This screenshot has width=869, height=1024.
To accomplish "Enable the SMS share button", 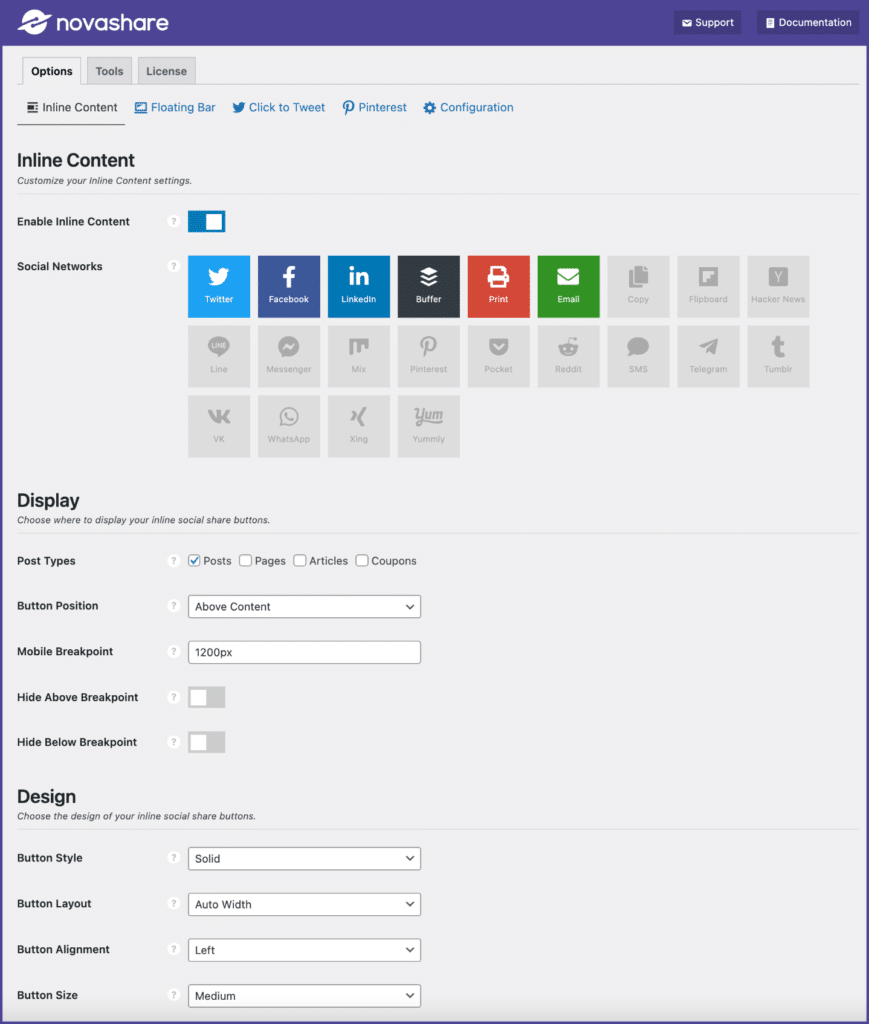I will pos(638,357).
